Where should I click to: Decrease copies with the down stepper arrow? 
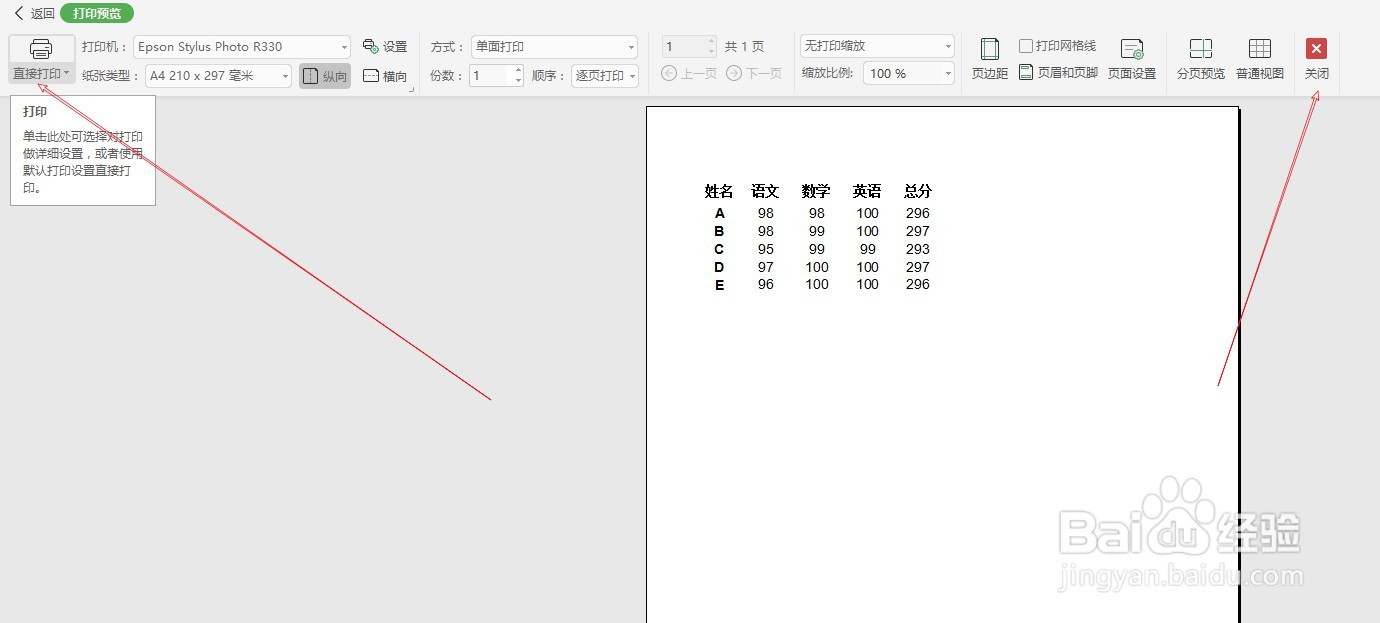click(518, 81)
